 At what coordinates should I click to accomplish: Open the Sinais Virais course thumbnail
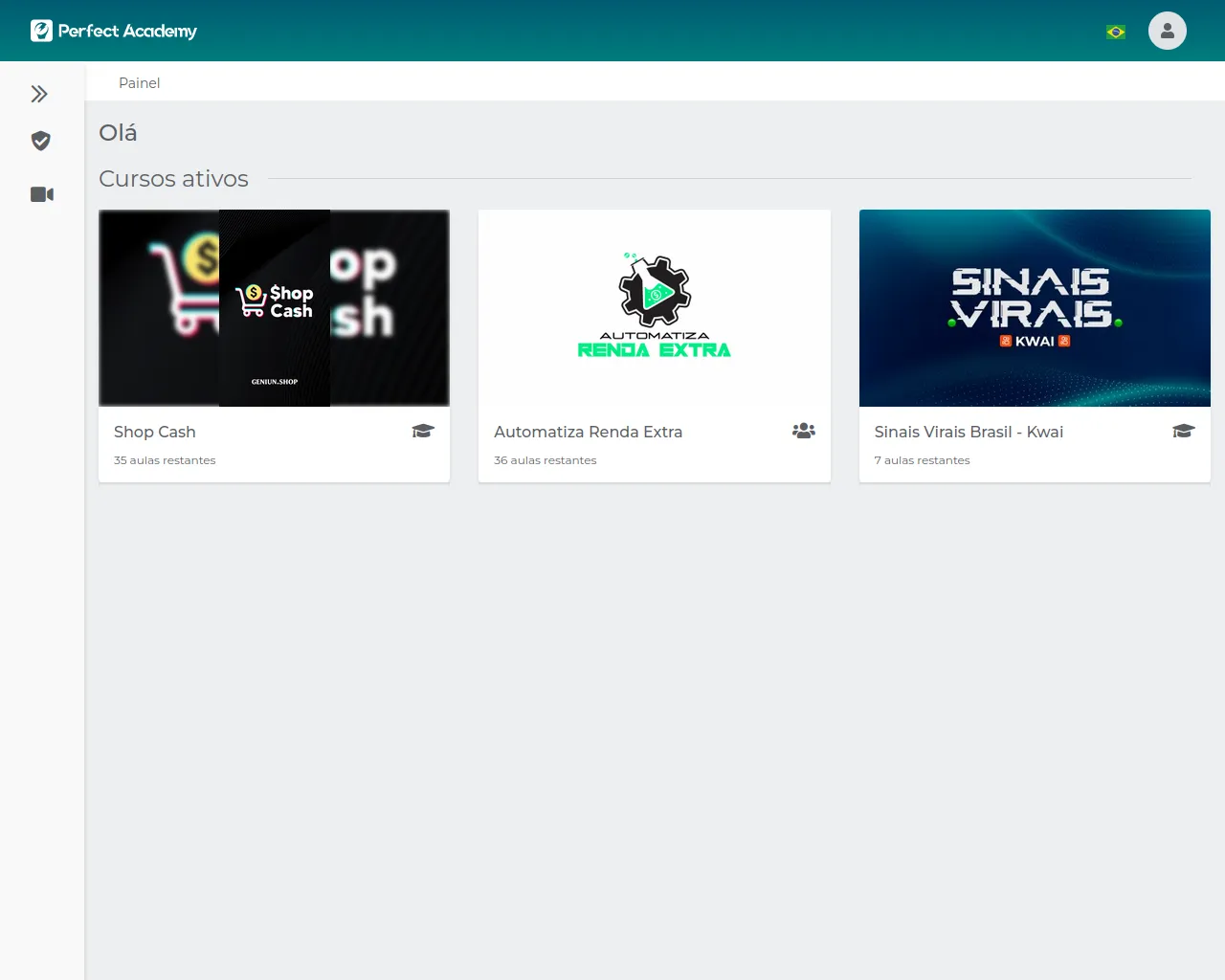(x=1035, y=308)
